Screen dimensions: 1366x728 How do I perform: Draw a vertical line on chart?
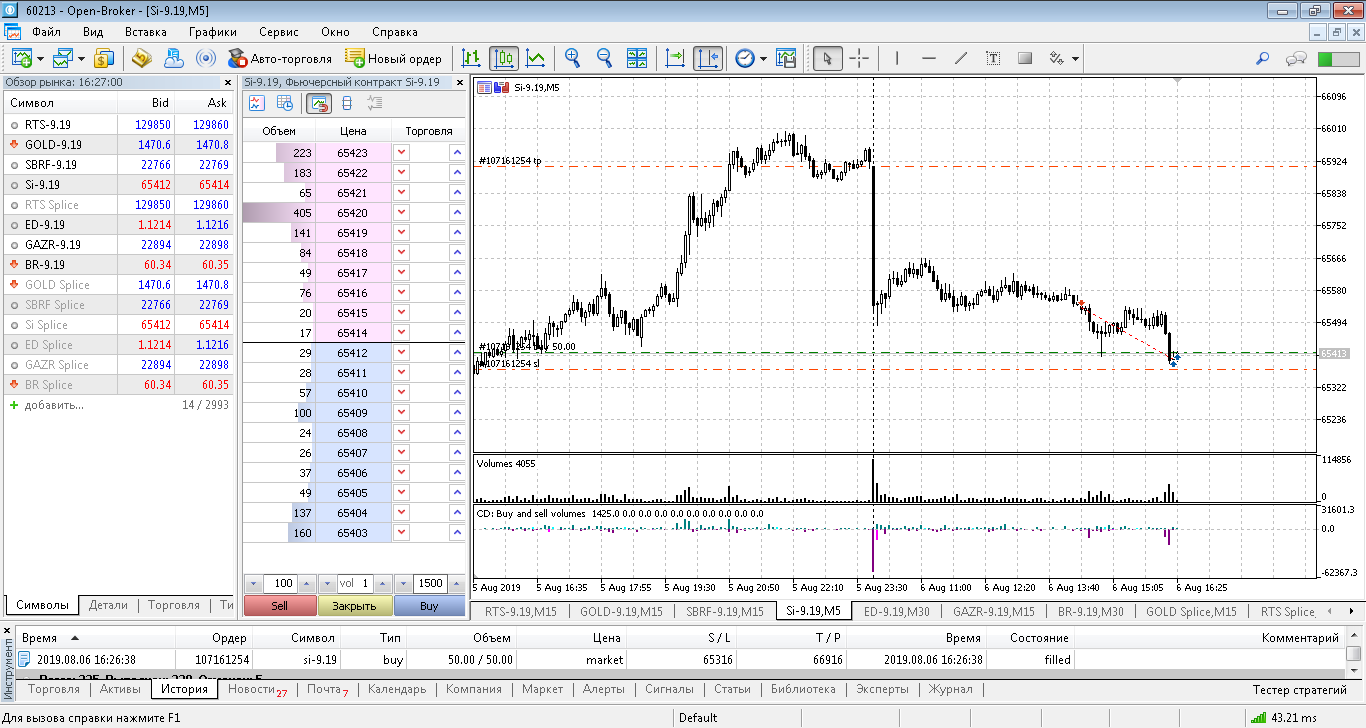[896, 58]
